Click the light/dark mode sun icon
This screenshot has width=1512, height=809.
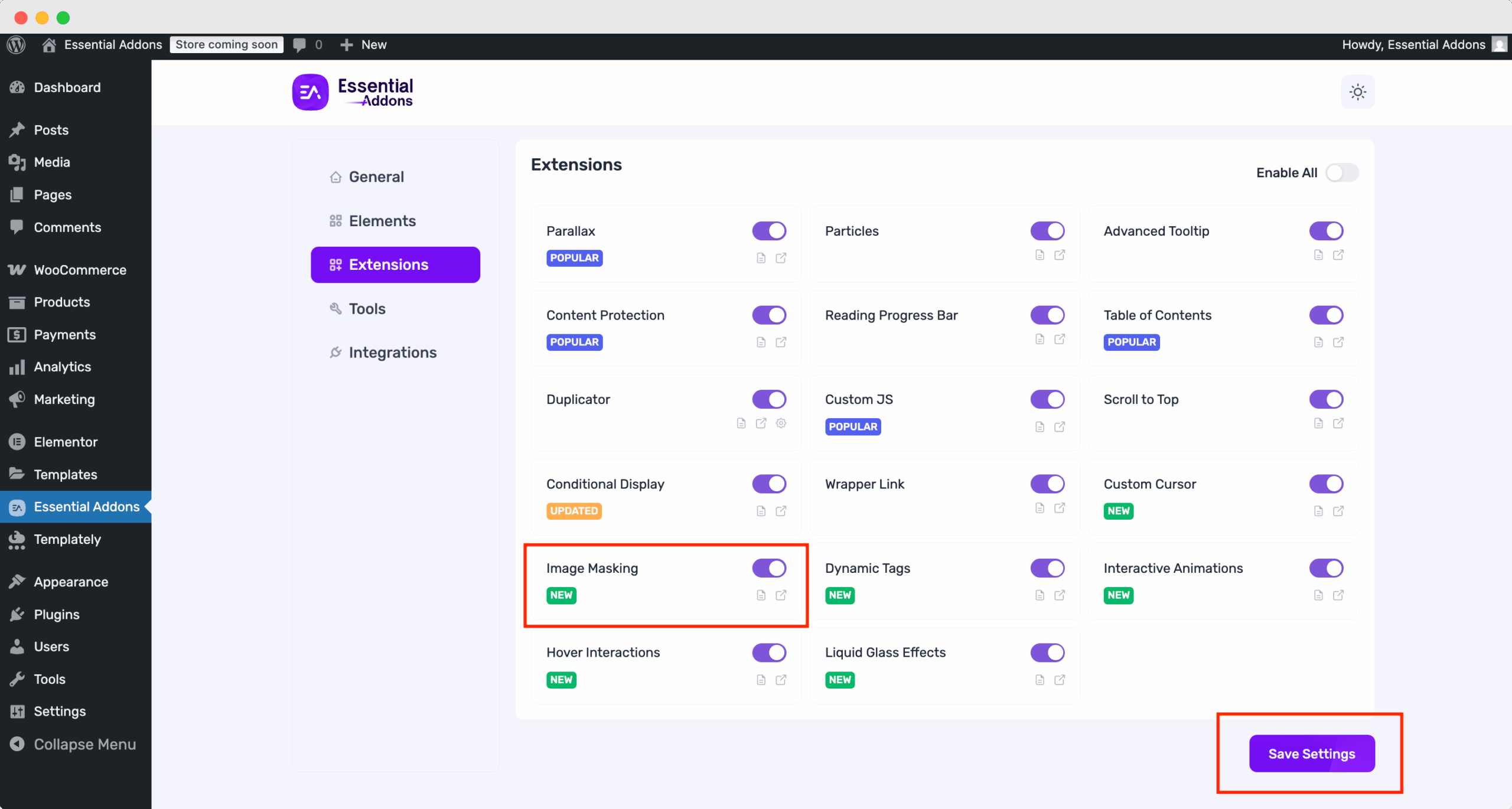(x=1357, y=92)
